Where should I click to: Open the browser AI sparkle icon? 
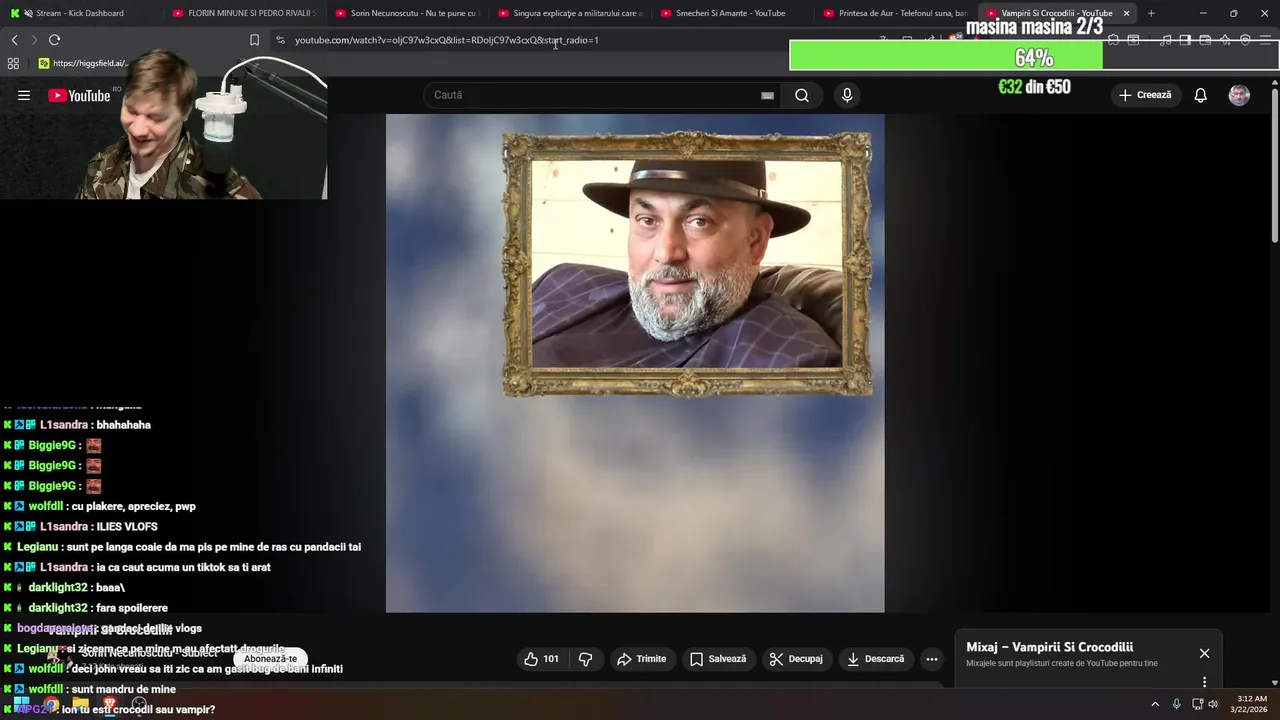tap(1225, 40)
